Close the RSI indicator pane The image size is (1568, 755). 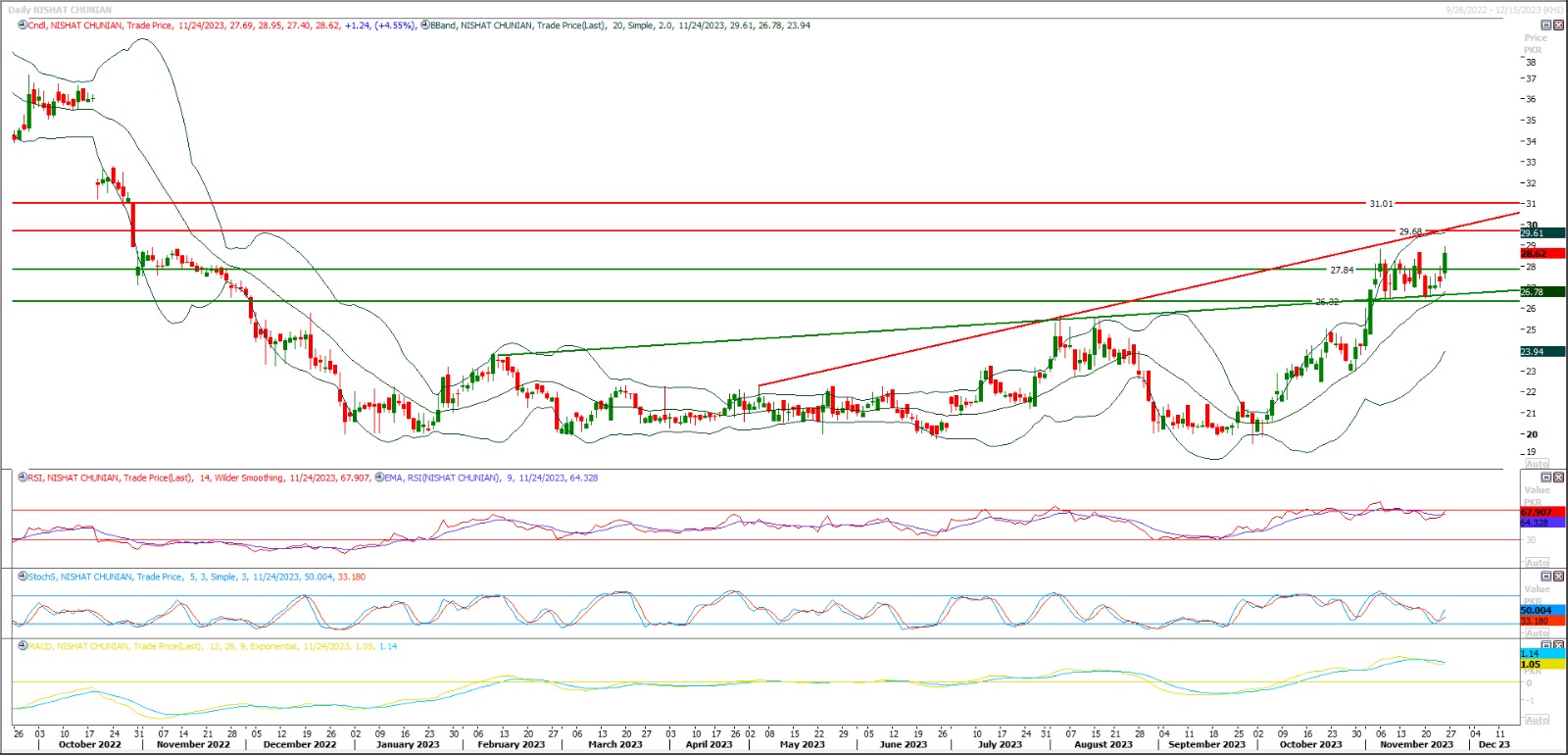(1558, 478)
